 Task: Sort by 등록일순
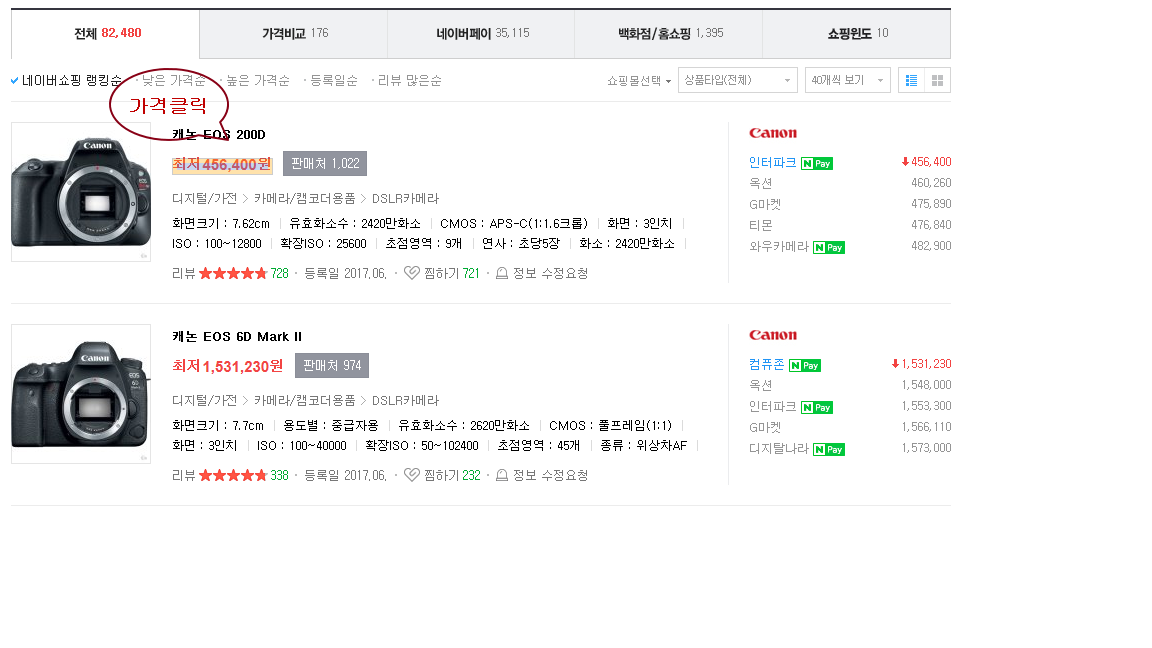click(334, 80)
